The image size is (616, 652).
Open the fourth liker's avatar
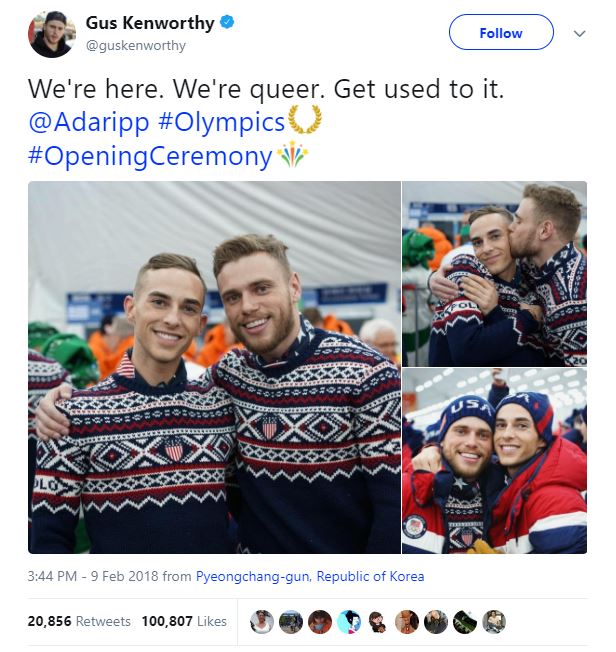tap(349, 622)
